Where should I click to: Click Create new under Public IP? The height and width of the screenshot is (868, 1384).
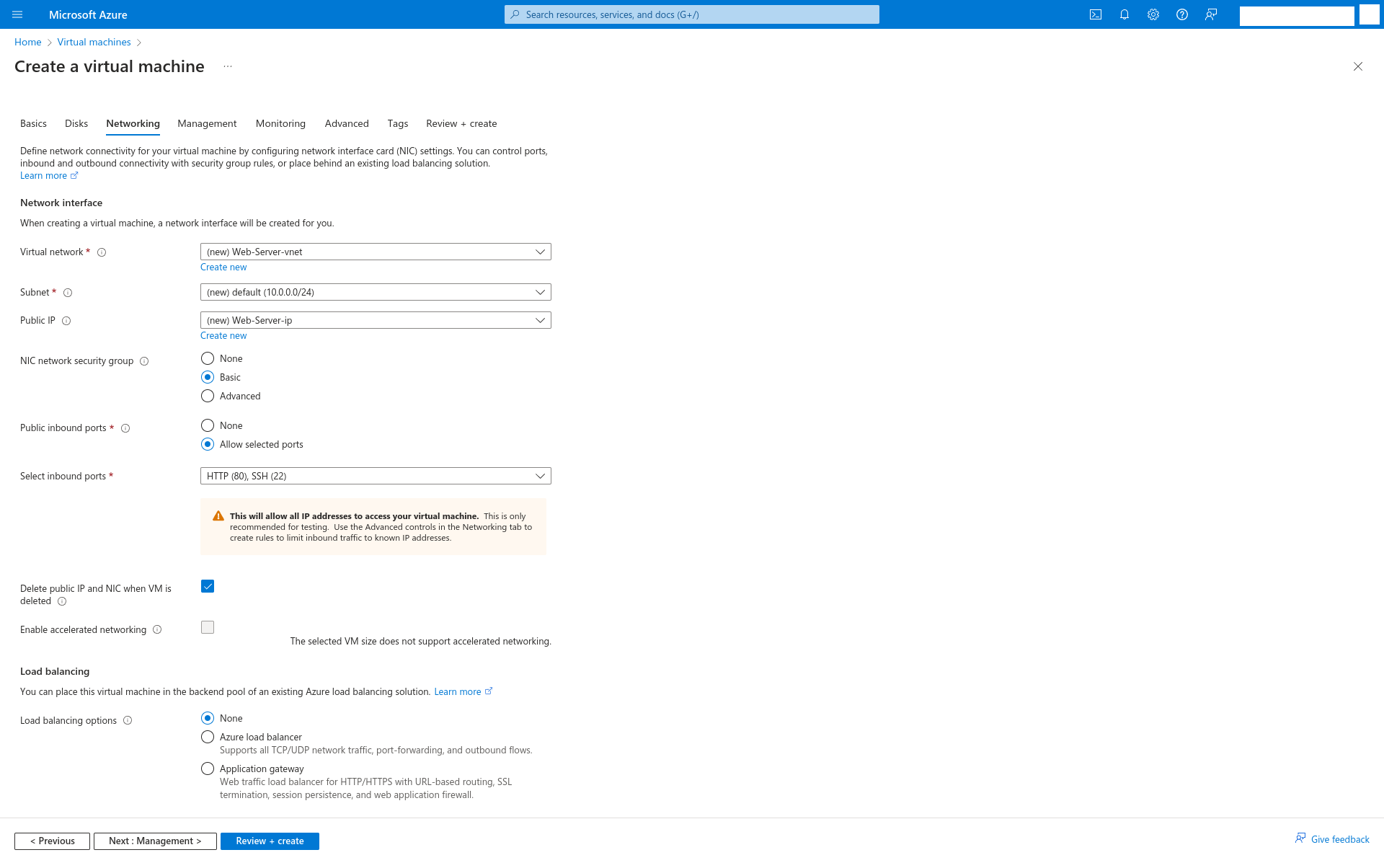click(223, 335)
